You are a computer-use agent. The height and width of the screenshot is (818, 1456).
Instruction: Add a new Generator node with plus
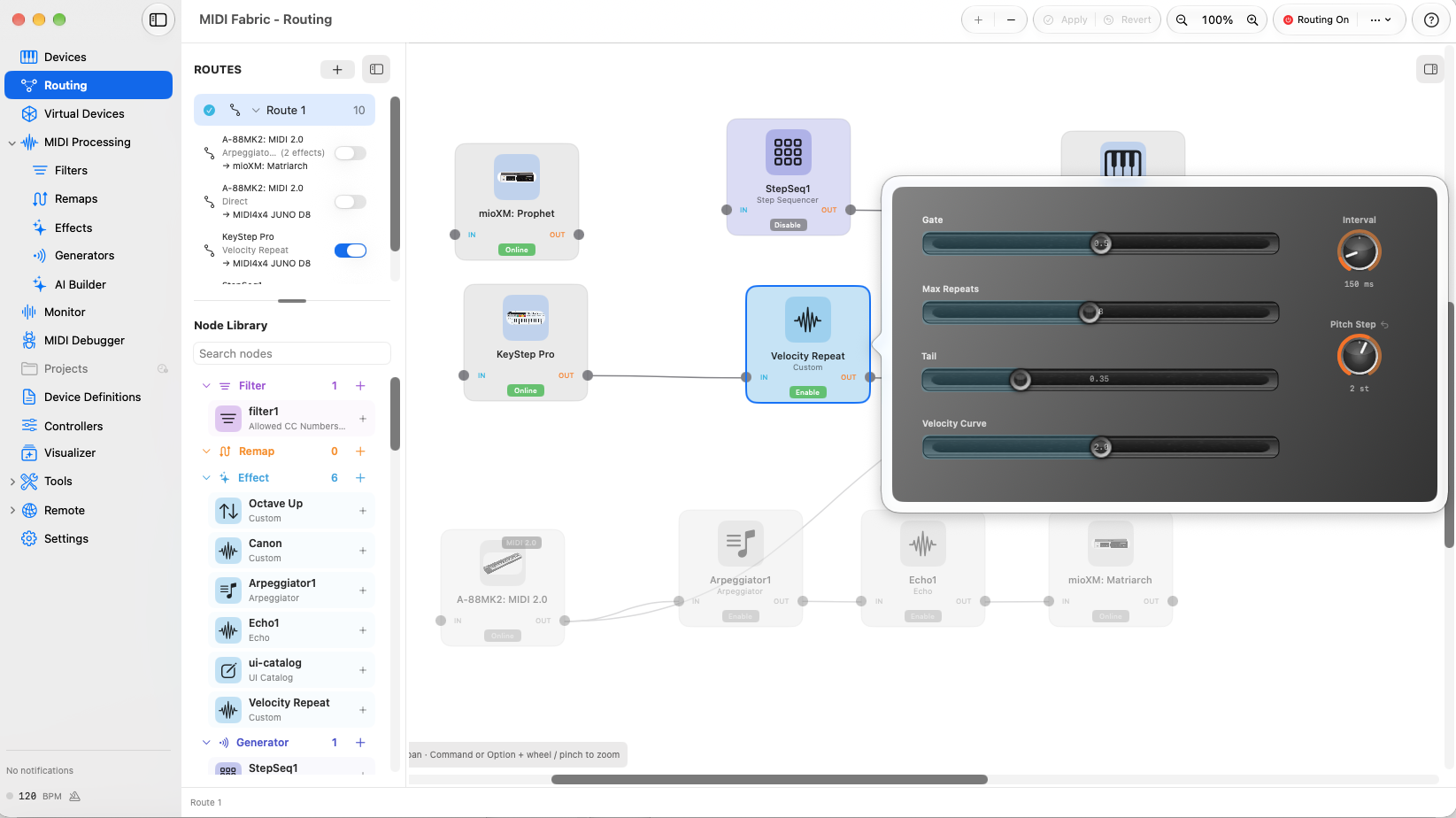click(x=360, y=743)
